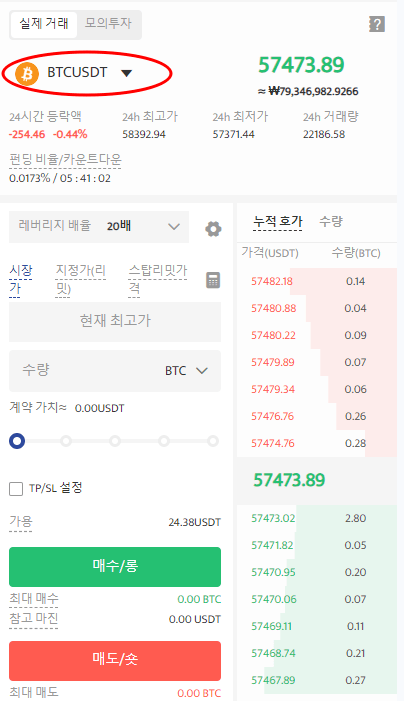404x701 pixels.
Task: Click the 24h 최고가 value 58392.94
Action: [144, 135]
